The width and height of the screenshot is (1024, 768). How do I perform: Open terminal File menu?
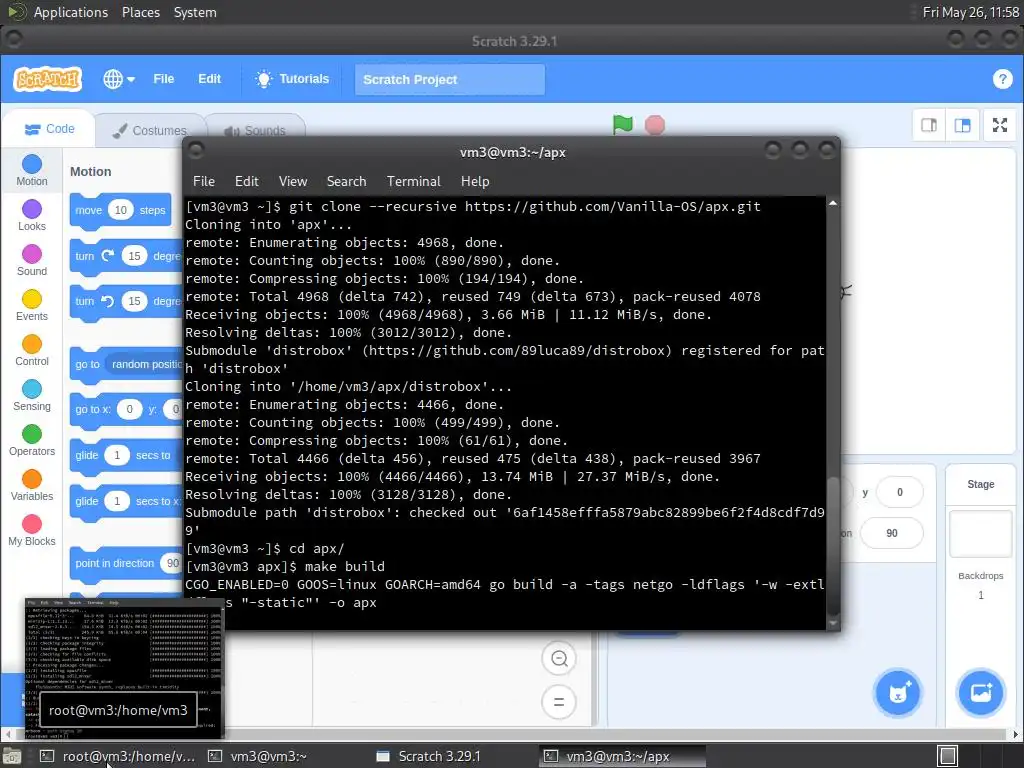click(x=204, y=182)
